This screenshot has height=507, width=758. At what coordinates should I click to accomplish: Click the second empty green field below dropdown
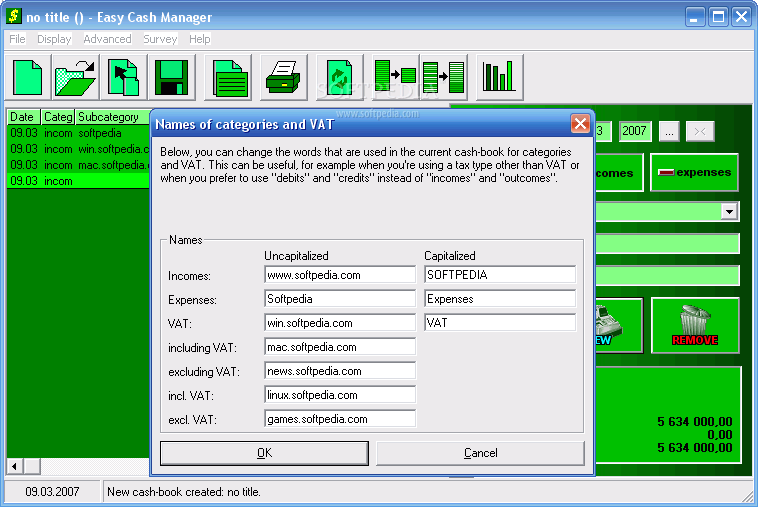[667, 275]
